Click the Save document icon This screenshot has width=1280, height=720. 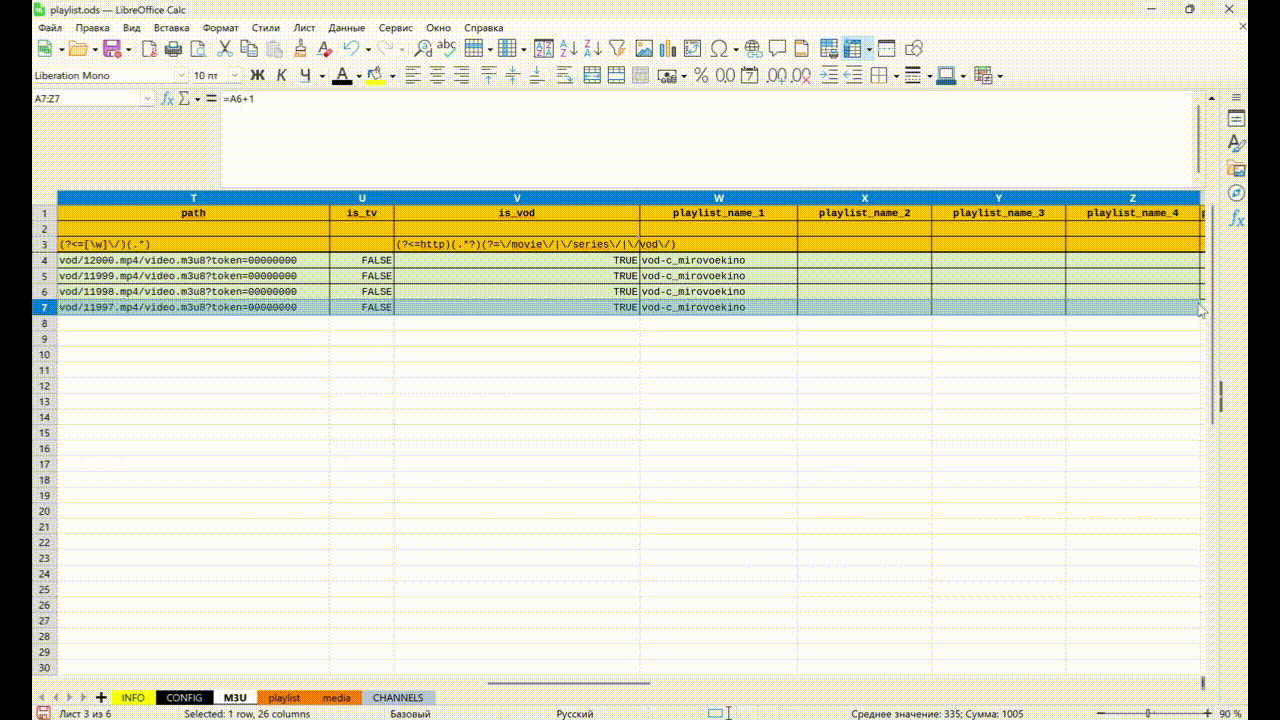point(111,48)
